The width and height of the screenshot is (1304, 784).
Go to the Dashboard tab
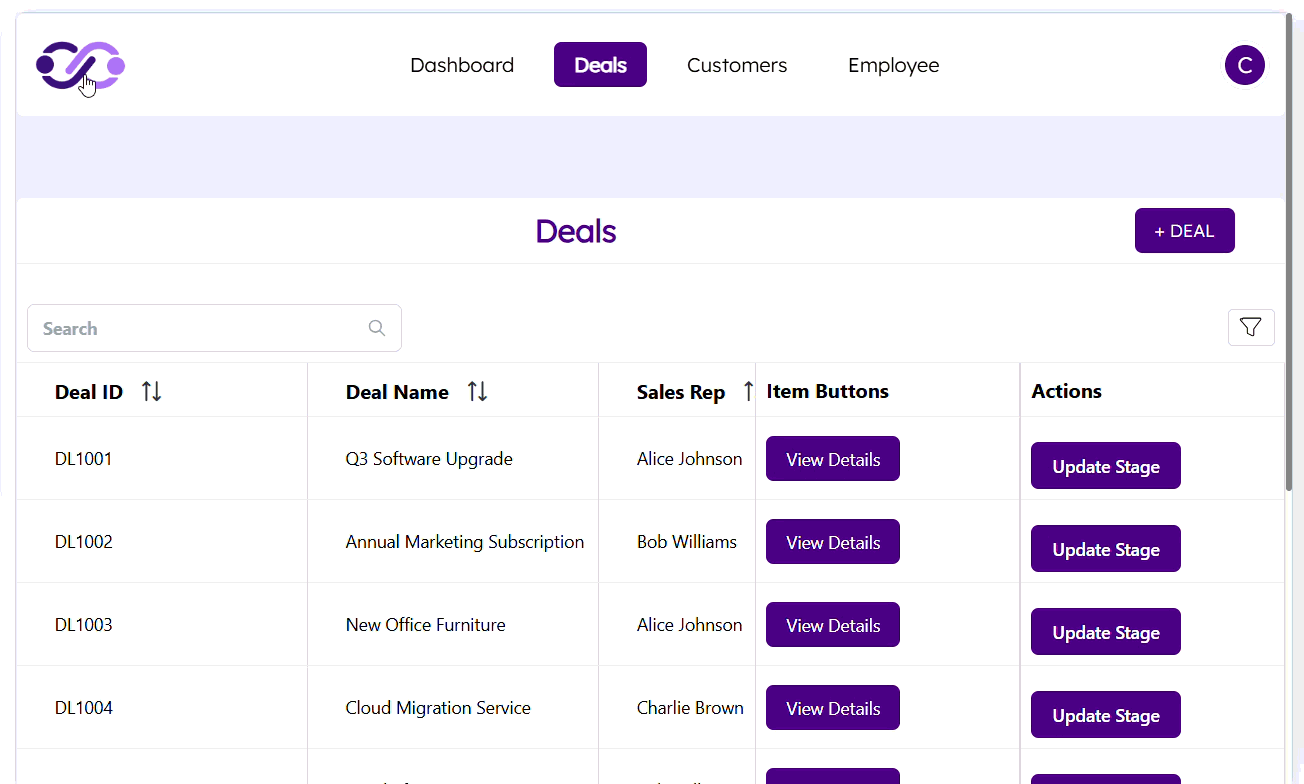coord(462,65)
